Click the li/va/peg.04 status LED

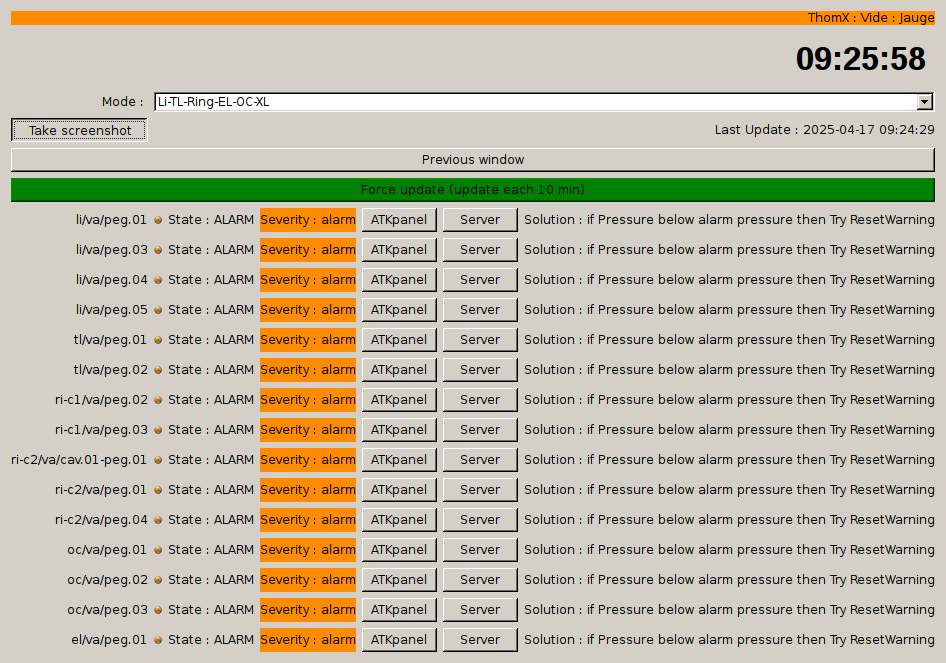point(158,280)
